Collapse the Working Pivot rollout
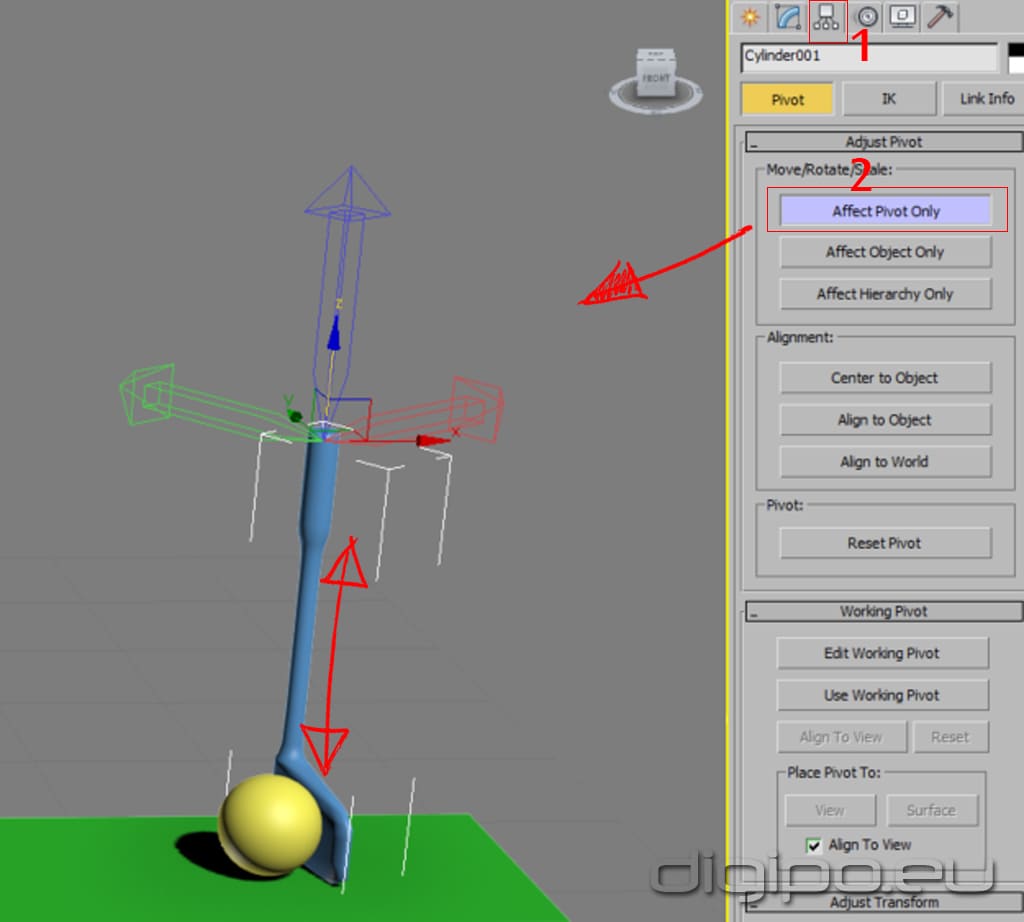The height and width of the screenshot is (922, 1024). pyautogui.click(x=883, y=611)
